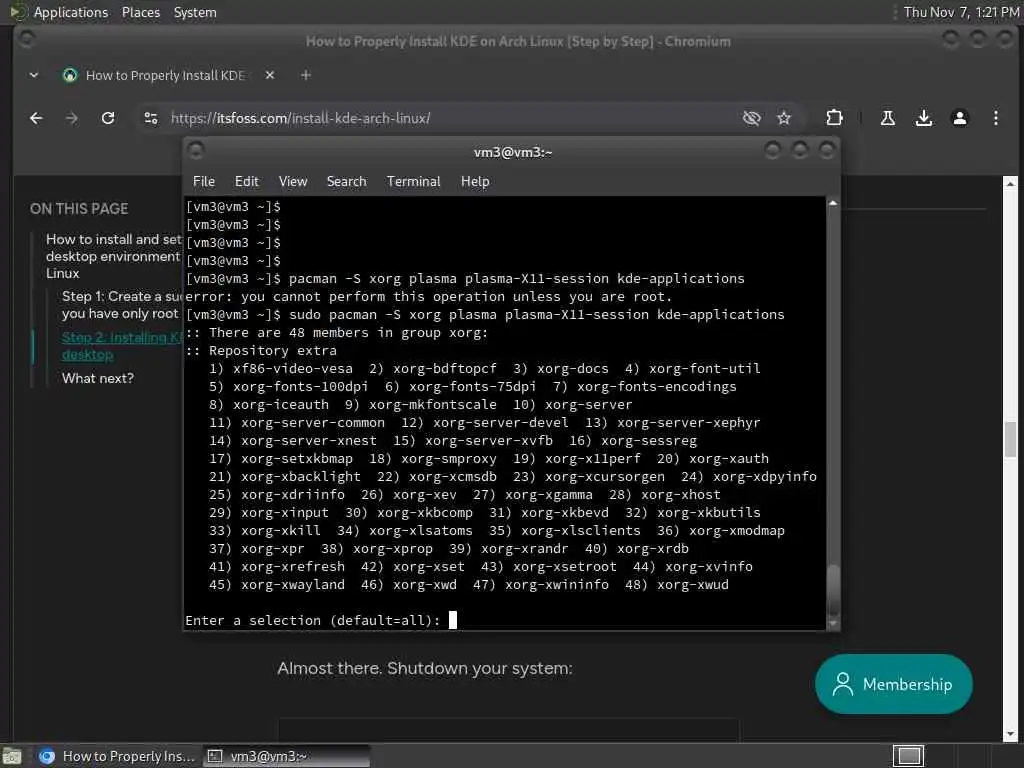
Task: Close the vm3@vm3 terminal window
Action: point(827,151)
